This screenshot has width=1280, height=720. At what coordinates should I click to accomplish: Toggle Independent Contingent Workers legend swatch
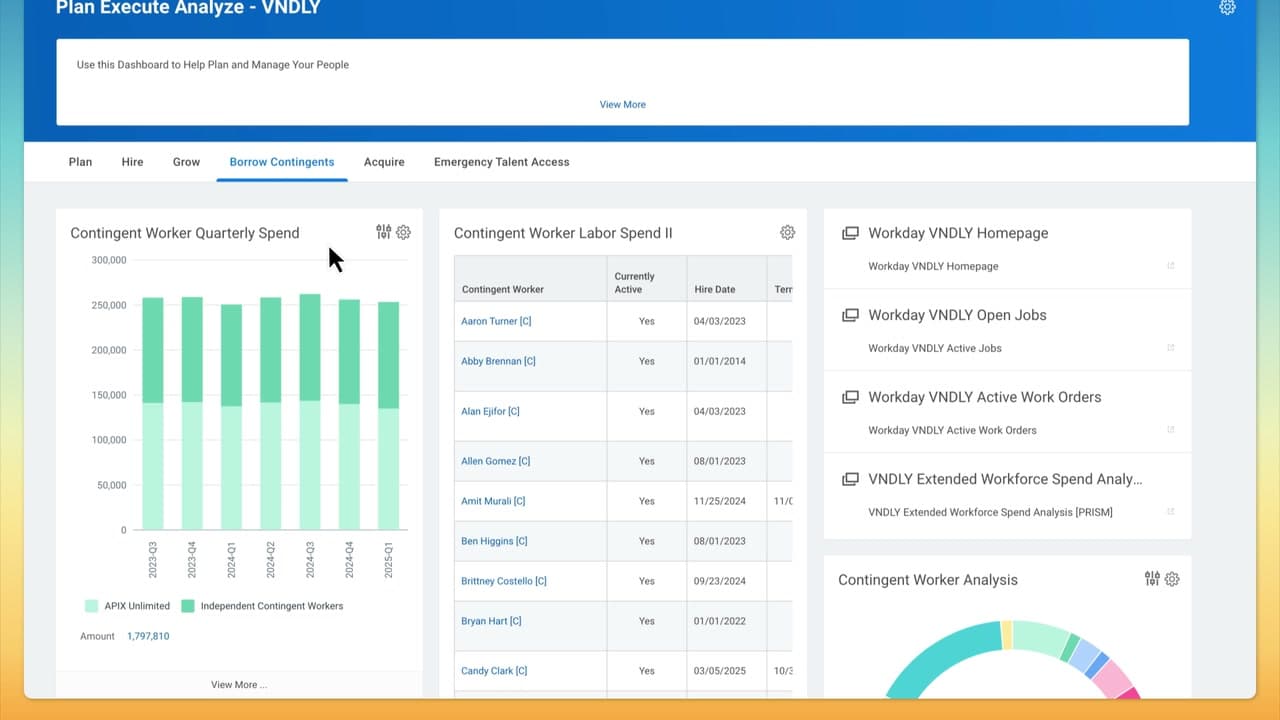(x=188, y=606)
